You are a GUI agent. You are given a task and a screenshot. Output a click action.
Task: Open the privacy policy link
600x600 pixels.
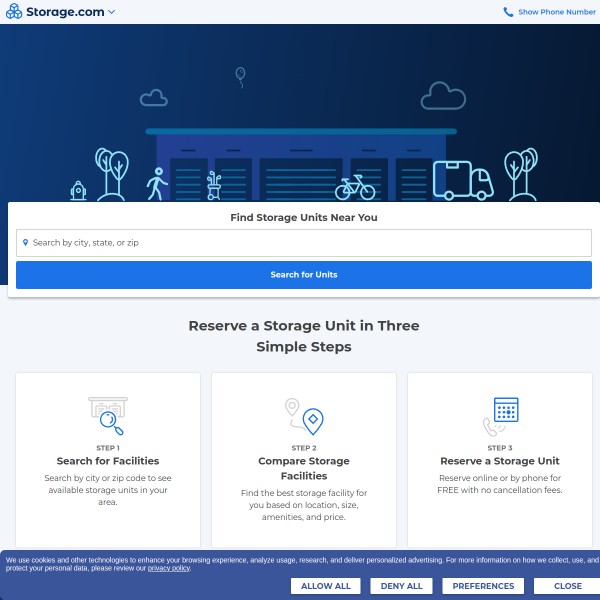pyautogui.click(x=169, y=568)
